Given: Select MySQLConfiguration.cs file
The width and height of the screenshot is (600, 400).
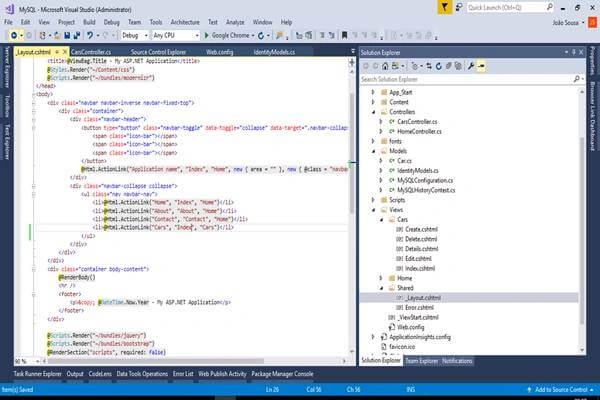Looking at the screenshot, I should click(425, 180).
